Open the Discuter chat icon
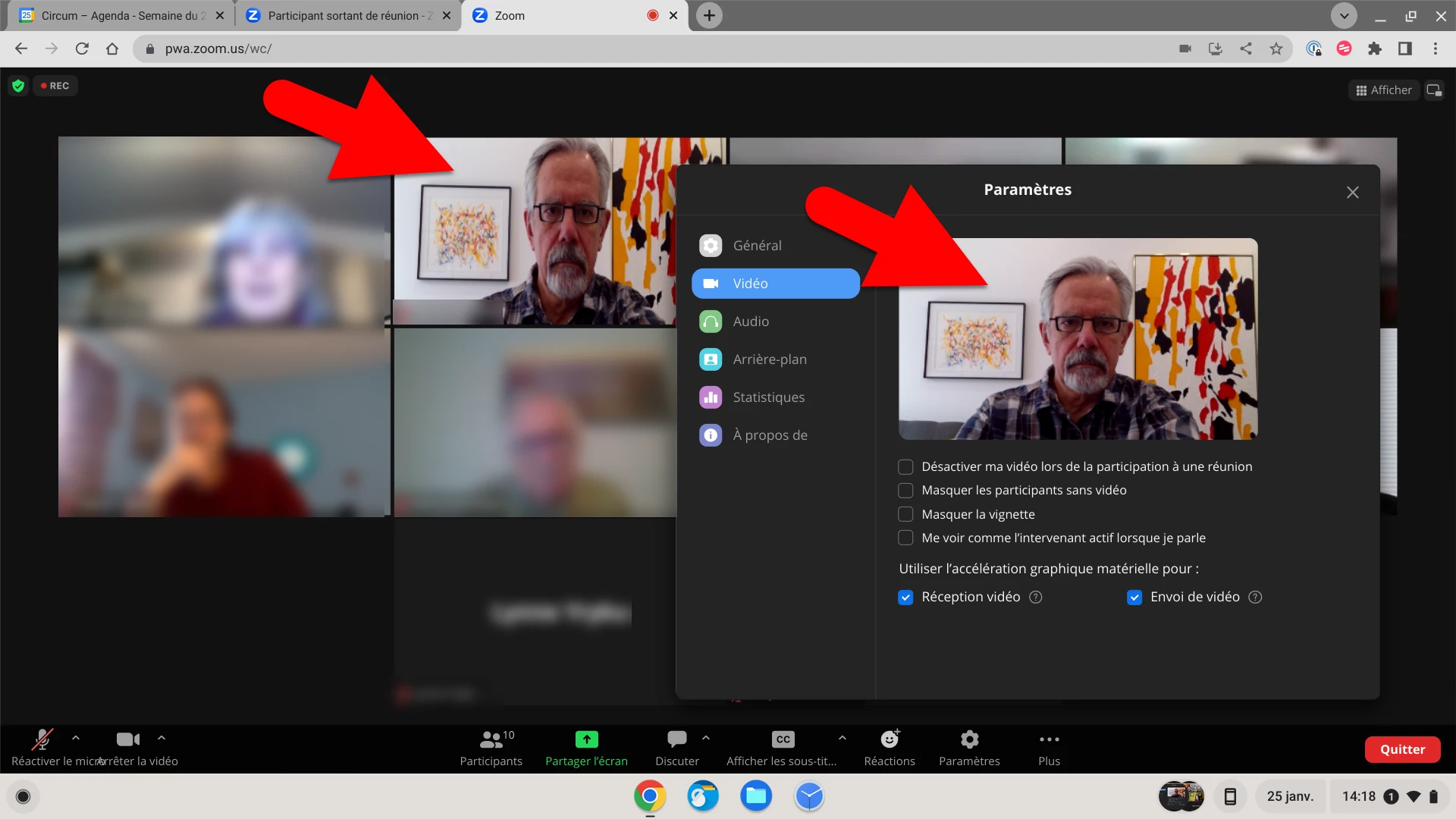 pyautogui.click(x=676, y=739)
